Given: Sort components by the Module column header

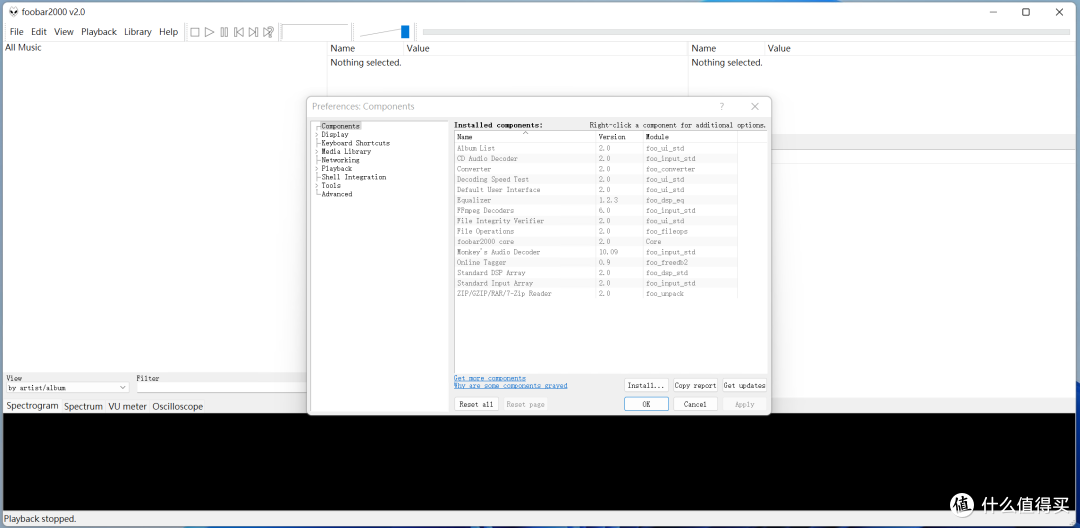Looking at the screenshot, I should coord(690,137).
